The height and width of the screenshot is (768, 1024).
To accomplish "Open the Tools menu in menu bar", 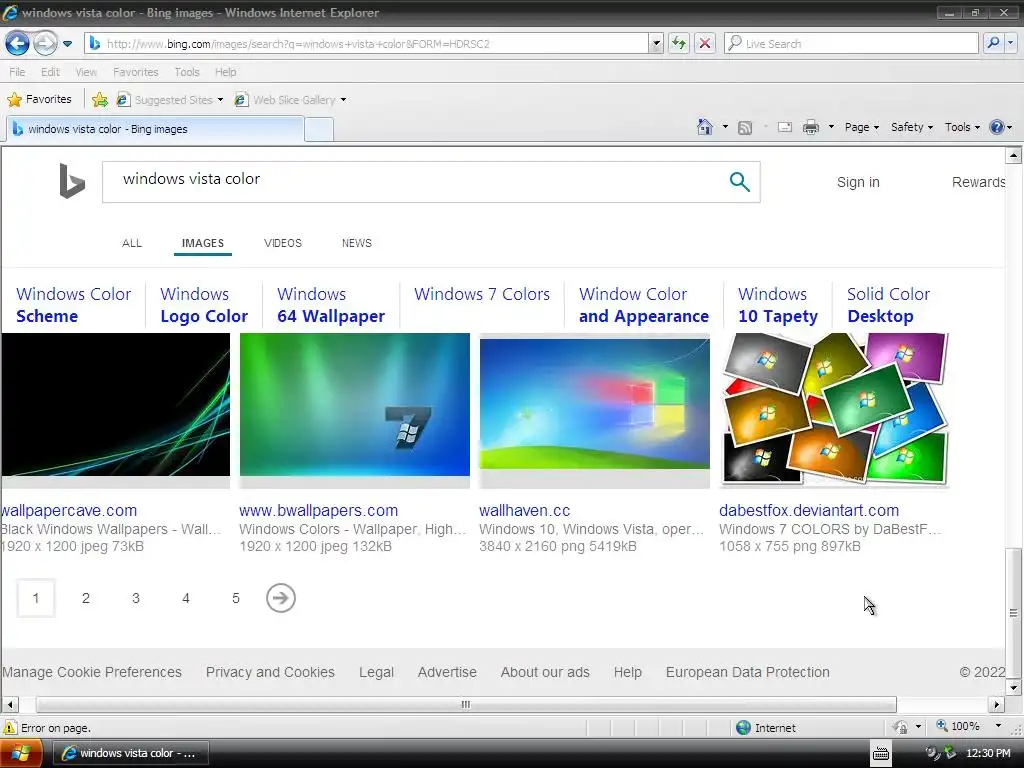I will click(x=187, y=72).
